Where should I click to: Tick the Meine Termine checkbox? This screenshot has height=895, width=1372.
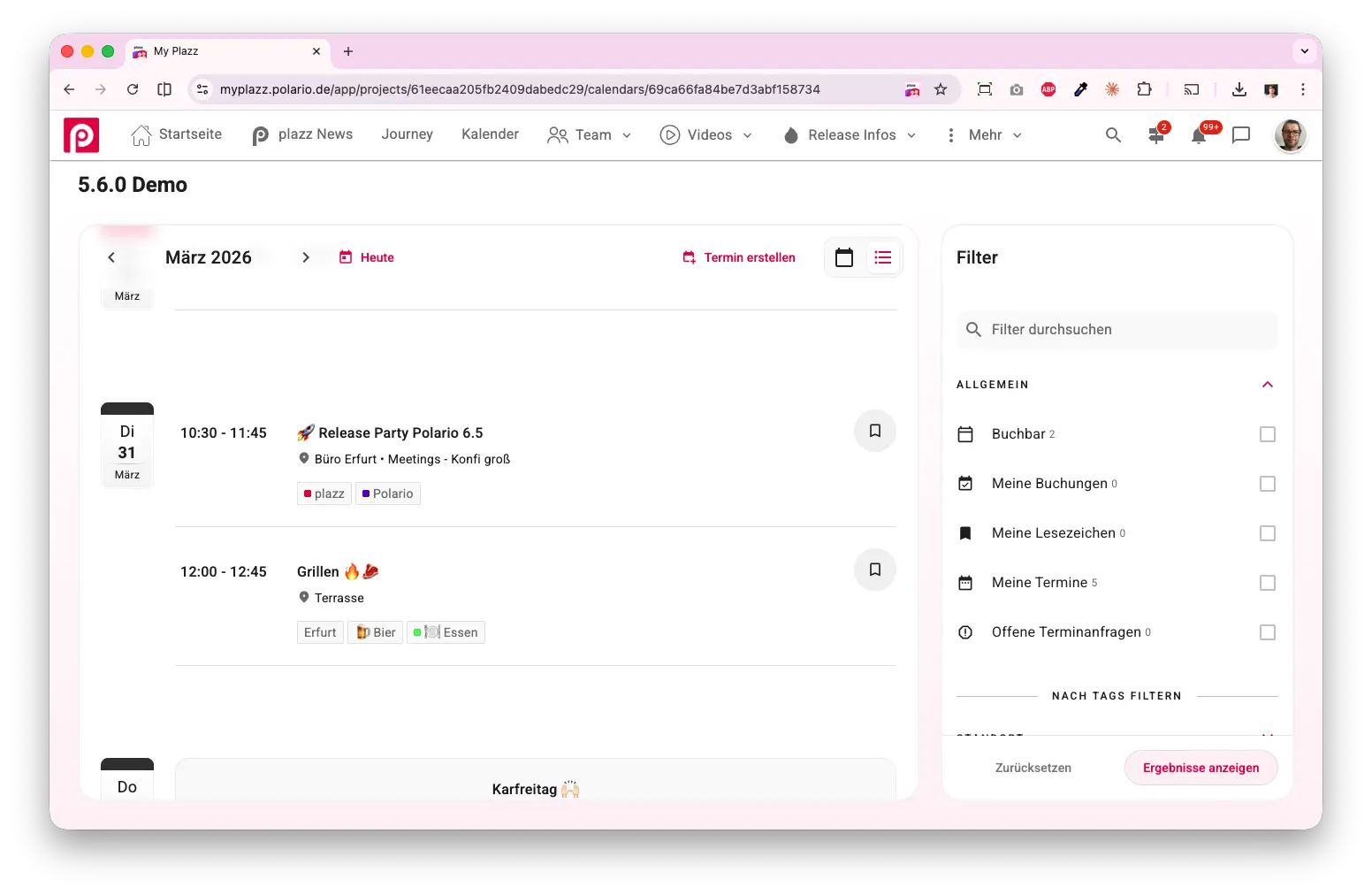(x=1267, y=583)
